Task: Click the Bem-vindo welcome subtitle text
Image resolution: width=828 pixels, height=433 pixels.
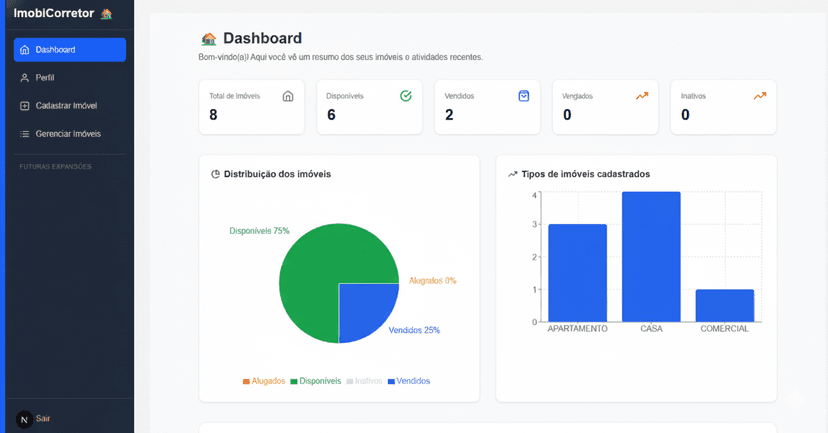Action: [341, 57]
